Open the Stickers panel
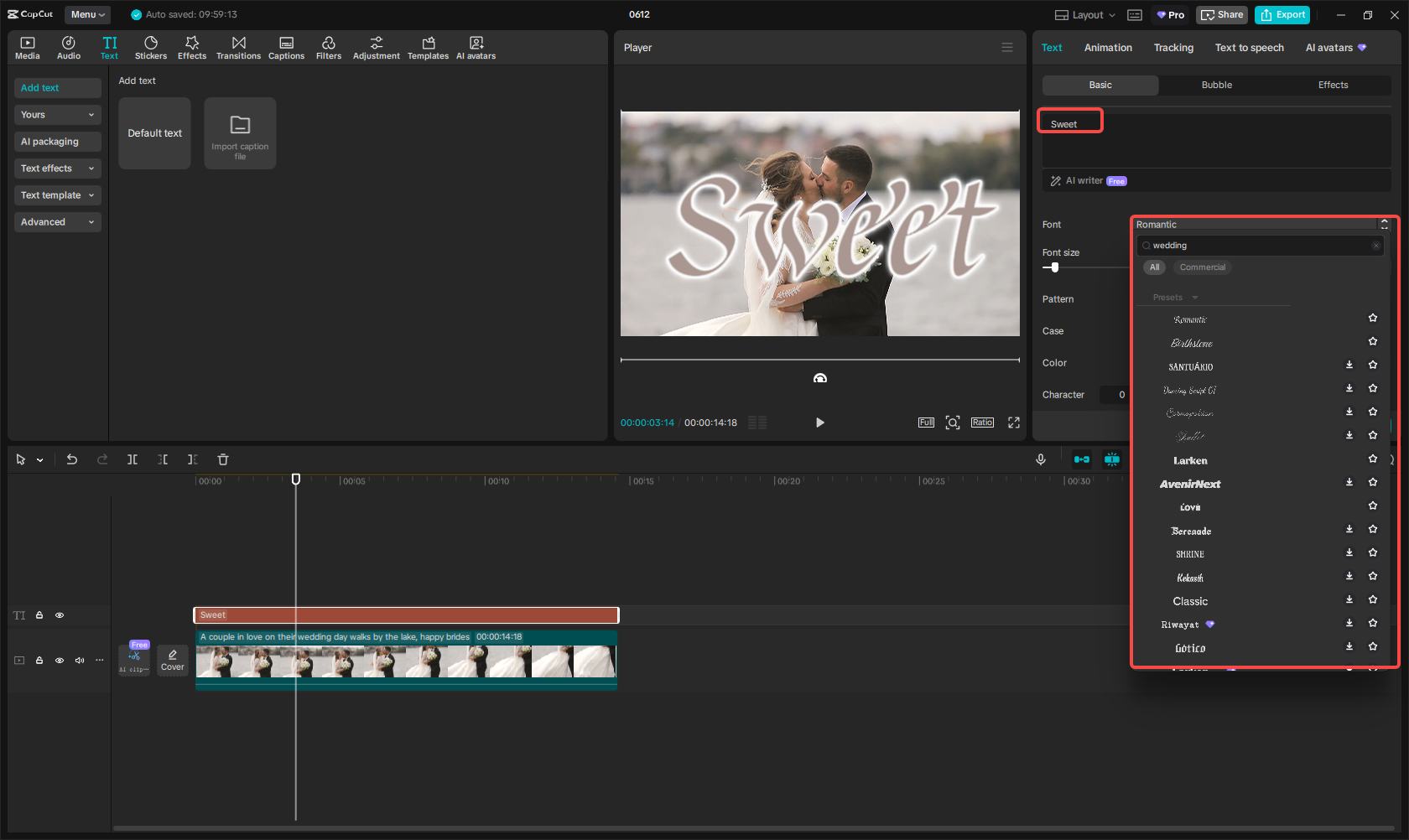Screen dimensions: 1409x840 [151, 48]
